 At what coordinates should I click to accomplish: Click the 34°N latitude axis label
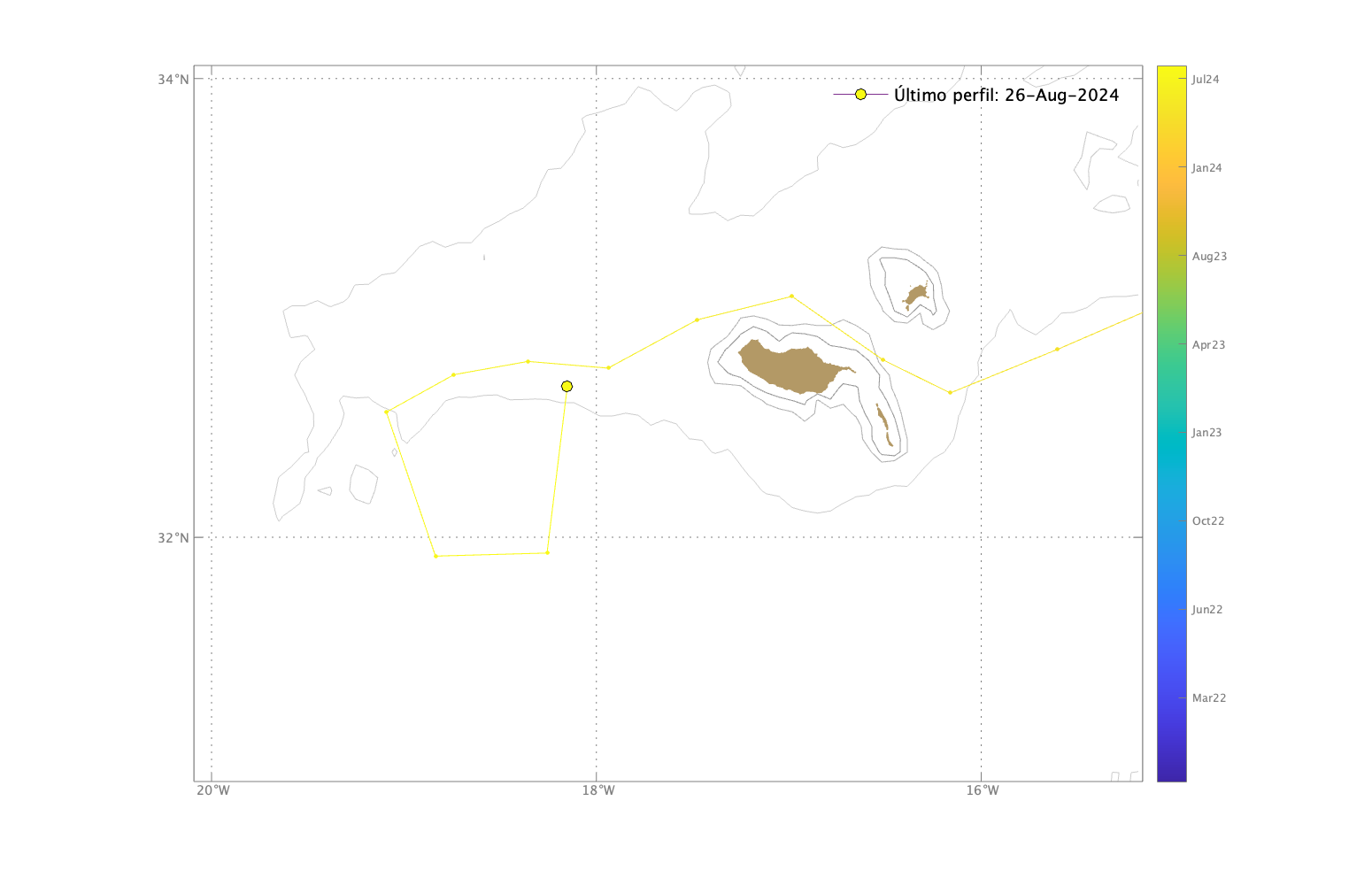(x=173, y=80)
